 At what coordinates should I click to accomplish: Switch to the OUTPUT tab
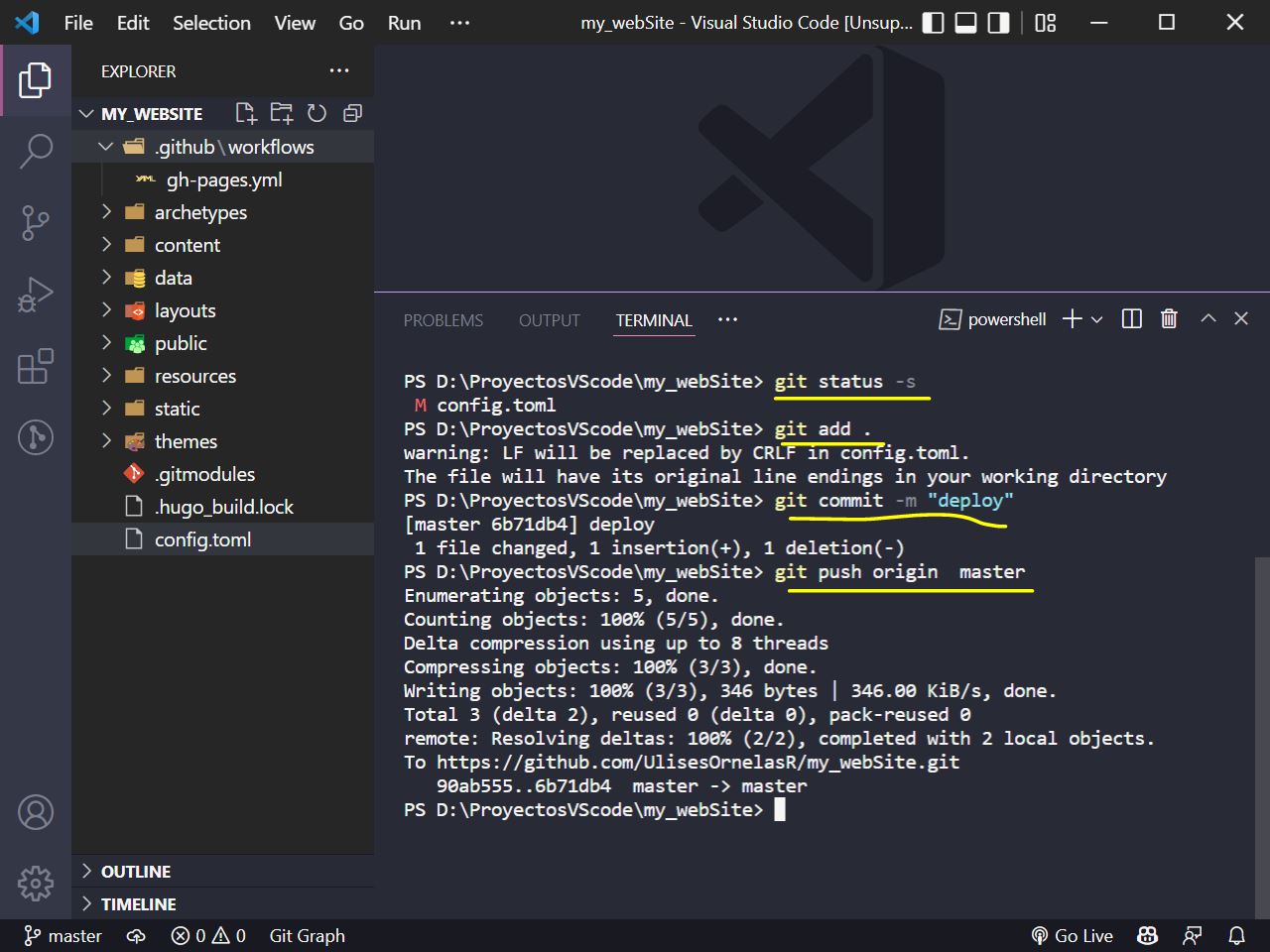click(549, 320)
